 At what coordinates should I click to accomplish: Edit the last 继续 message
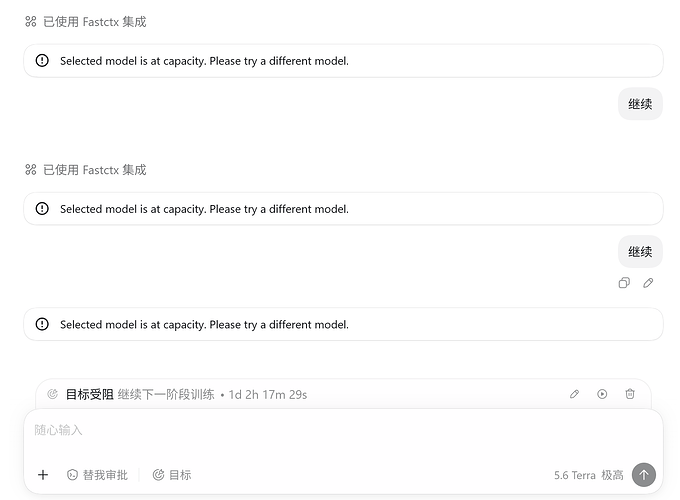648,283
